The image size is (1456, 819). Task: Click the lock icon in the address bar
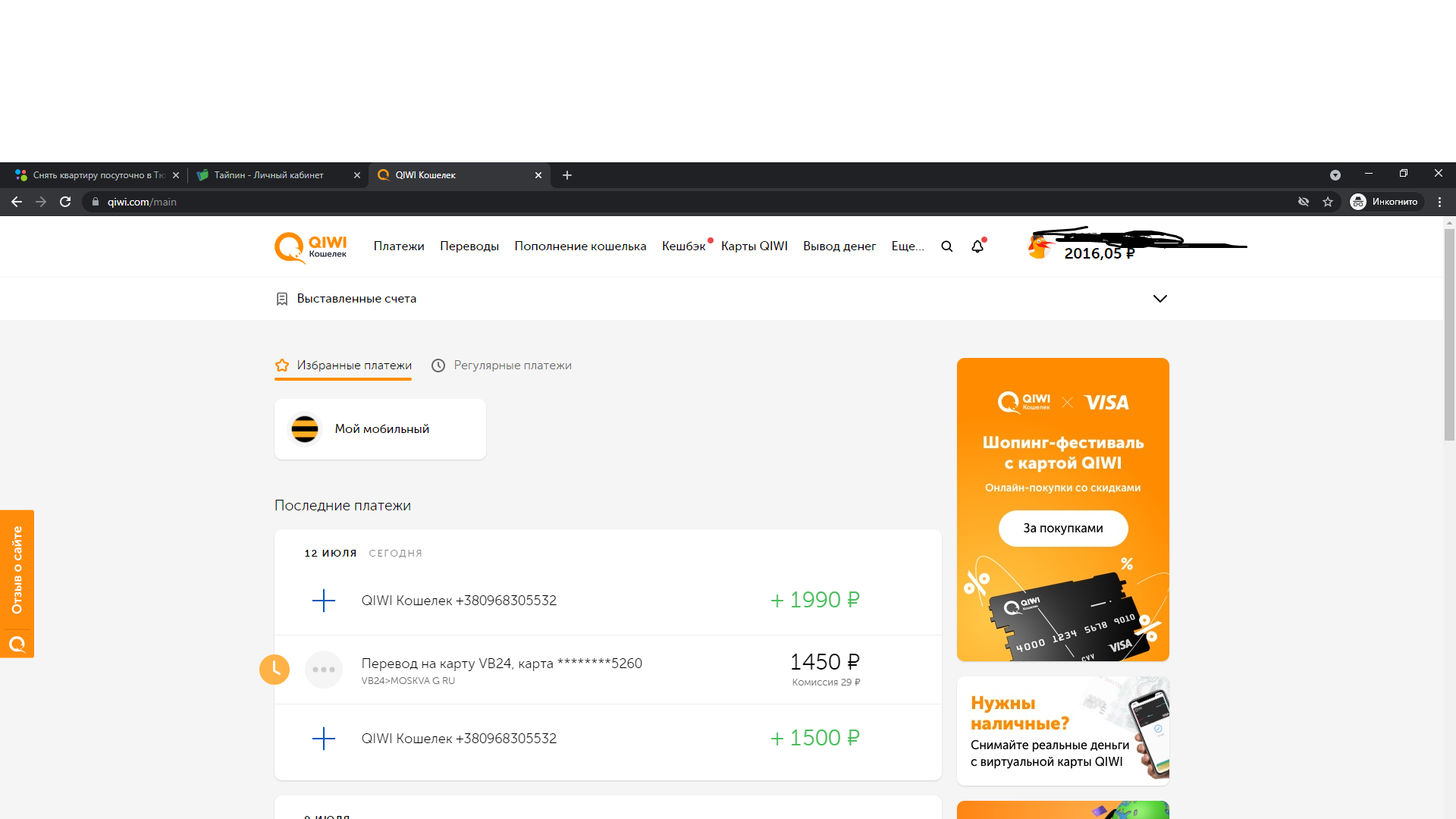point(96,202)
